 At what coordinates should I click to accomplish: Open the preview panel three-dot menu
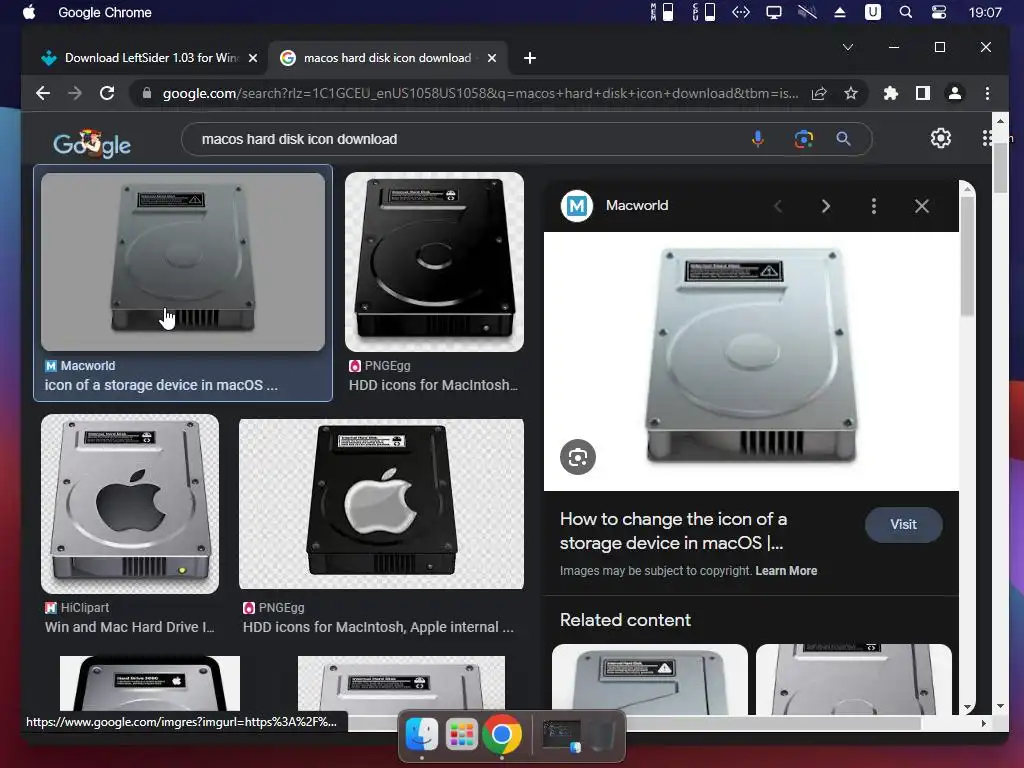(874, 206)
